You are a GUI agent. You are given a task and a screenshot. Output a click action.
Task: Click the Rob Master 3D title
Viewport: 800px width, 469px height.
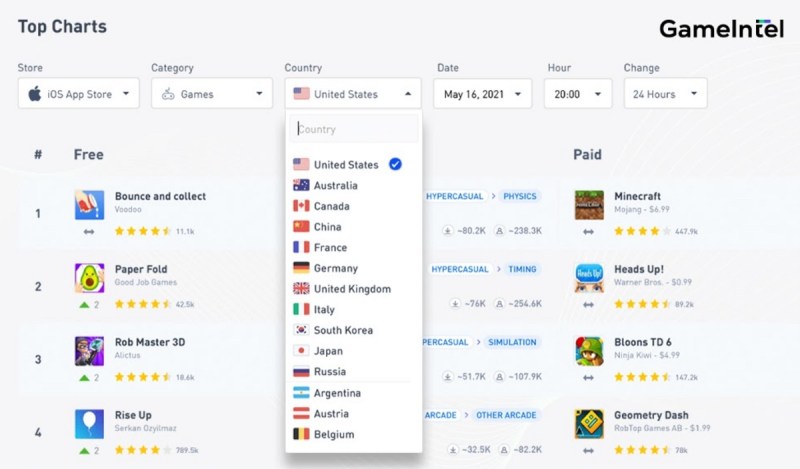tap(150, 342)
